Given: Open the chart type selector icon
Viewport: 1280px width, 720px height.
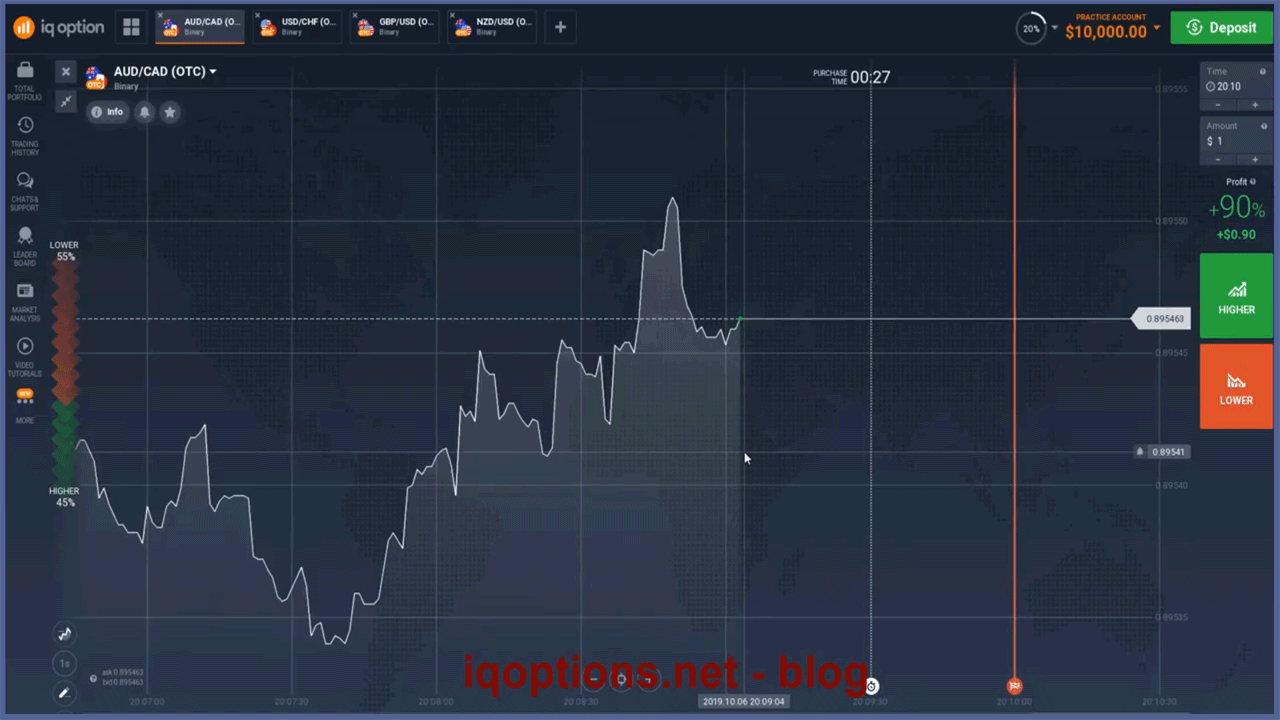Looking at the screenshot, I should click(65, 634).
